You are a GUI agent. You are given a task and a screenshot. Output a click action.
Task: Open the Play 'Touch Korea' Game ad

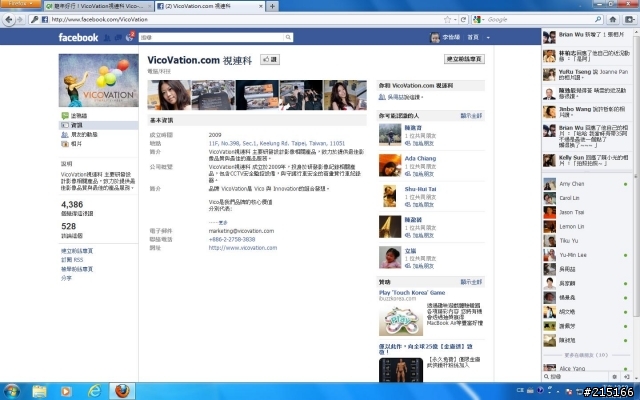412,293
